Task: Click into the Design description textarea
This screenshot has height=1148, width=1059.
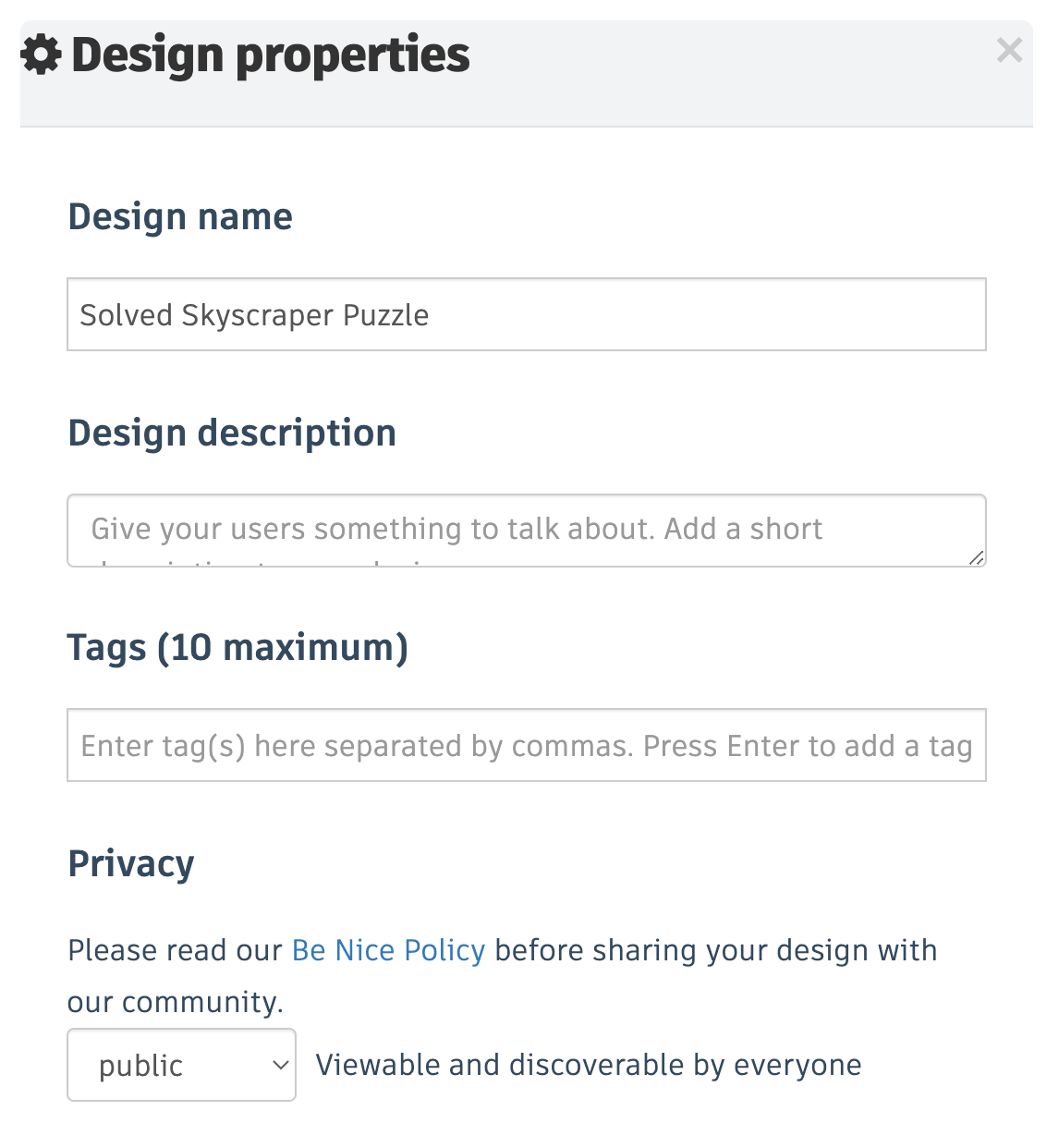Action: click(x=527, y=530)
